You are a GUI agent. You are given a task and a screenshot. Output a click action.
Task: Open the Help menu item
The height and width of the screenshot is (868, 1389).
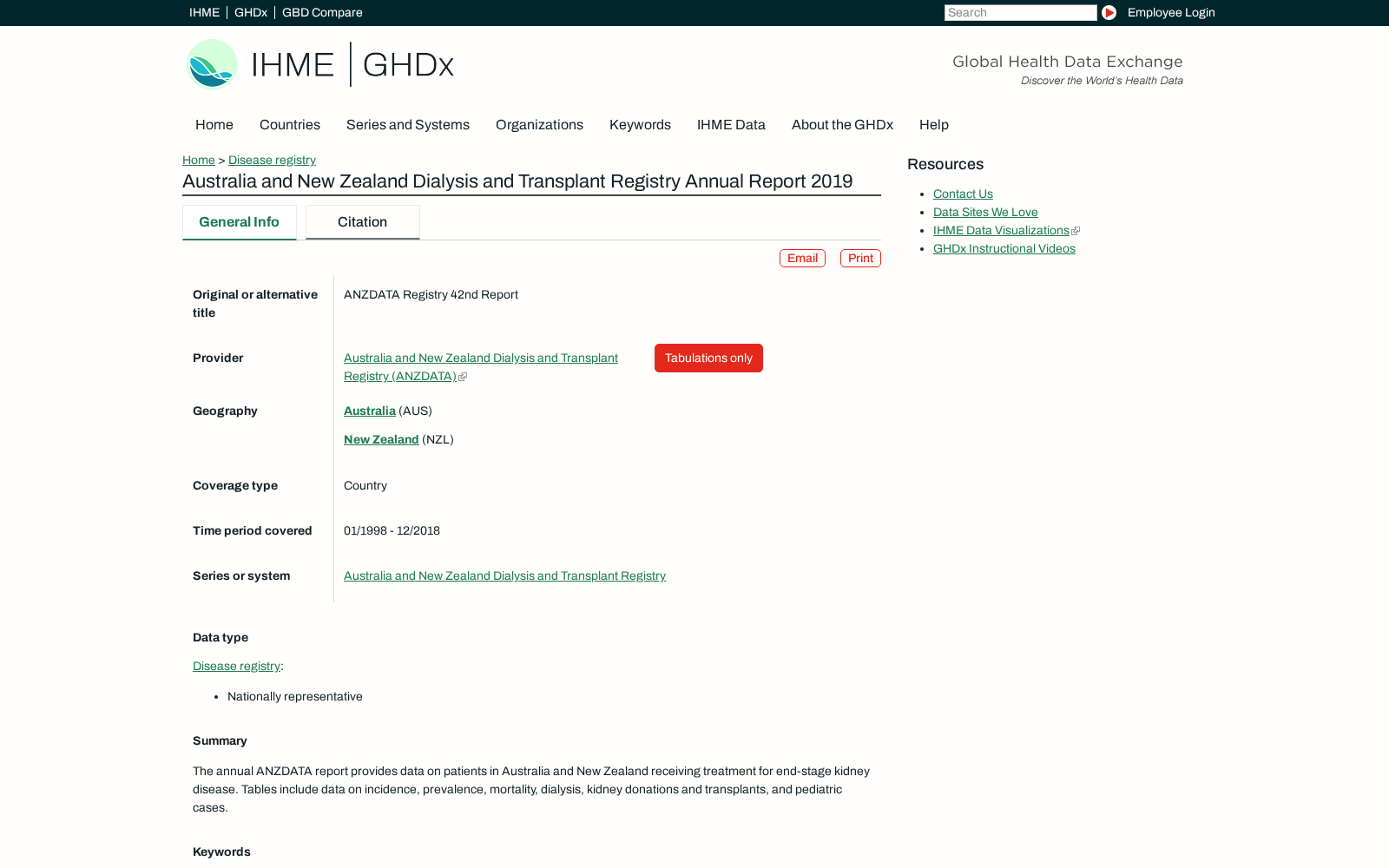coord(934,125)
